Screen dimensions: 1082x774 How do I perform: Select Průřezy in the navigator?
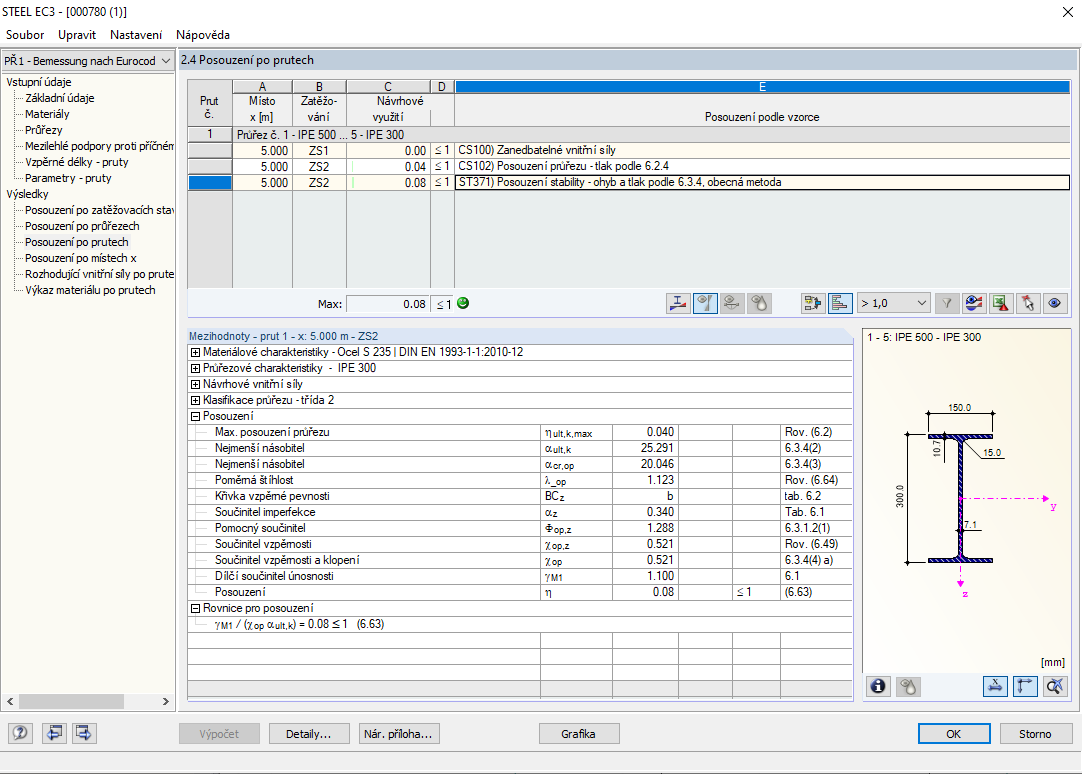(43, 130)
